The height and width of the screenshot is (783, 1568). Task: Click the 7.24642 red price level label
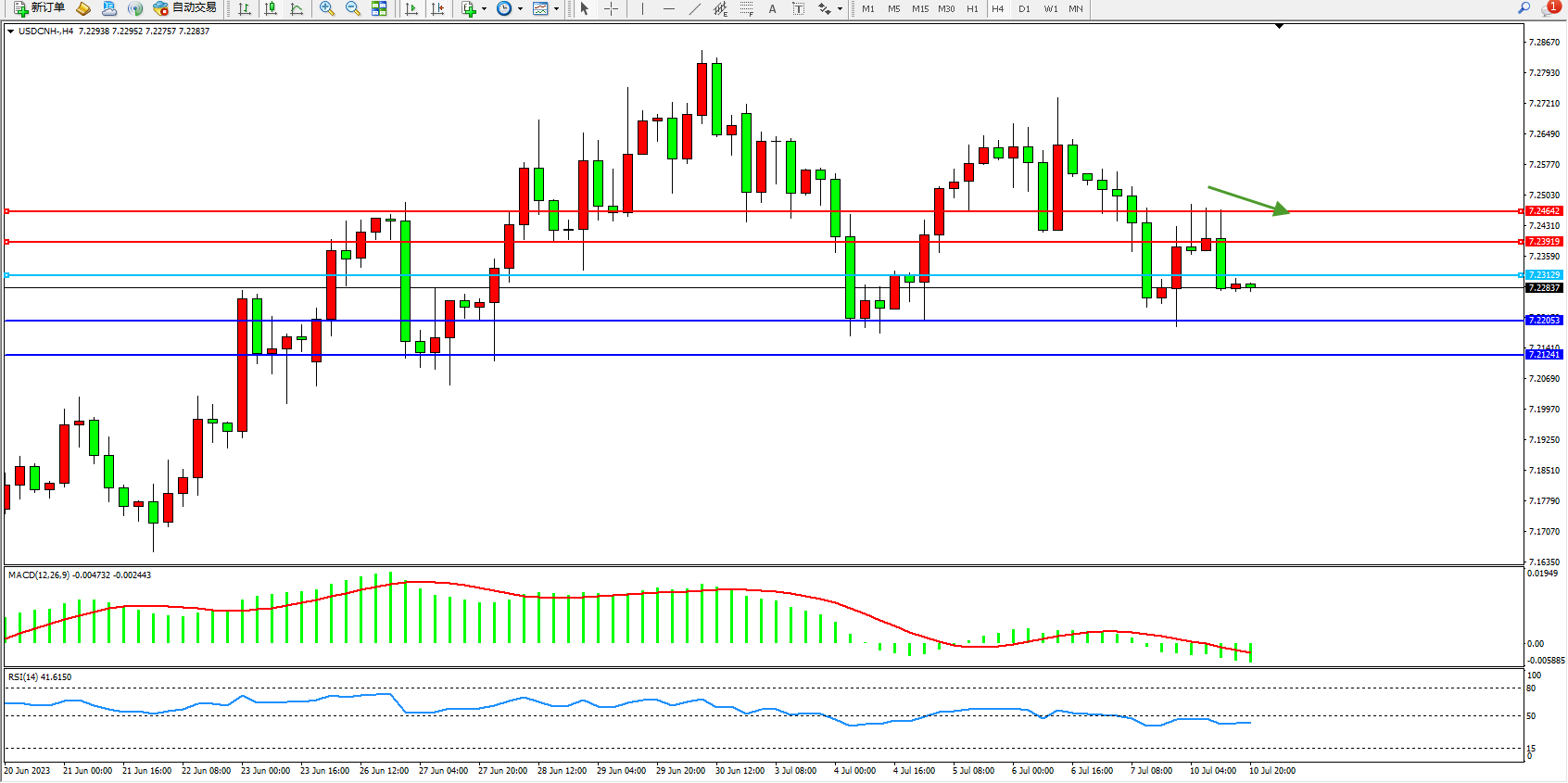[1544, 211]
